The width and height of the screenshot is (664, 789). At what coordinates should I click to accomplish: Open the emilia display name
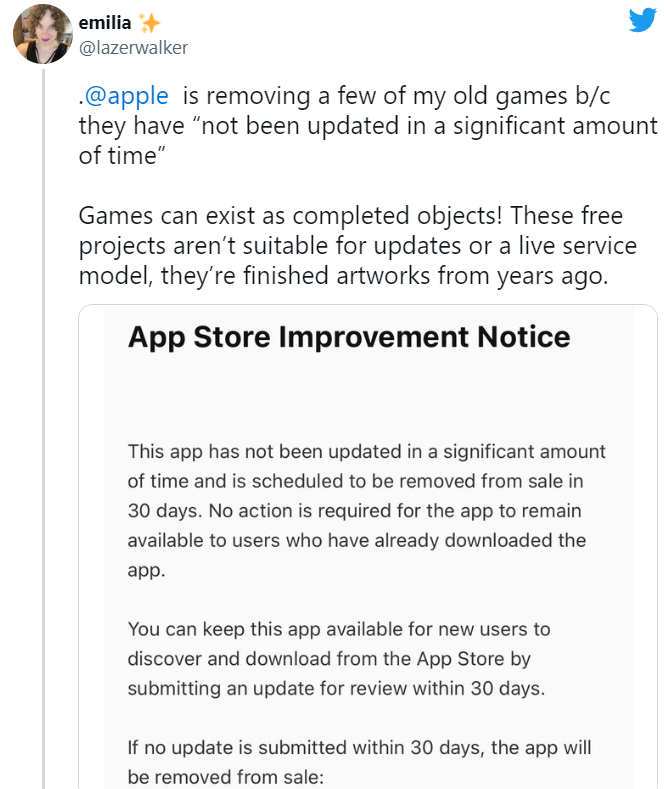[x=106, y=22]
